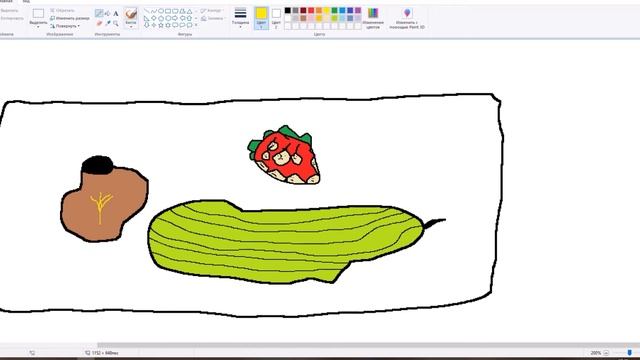
Task: Choose the Right triangle shape
Action: tap(147, 18)
